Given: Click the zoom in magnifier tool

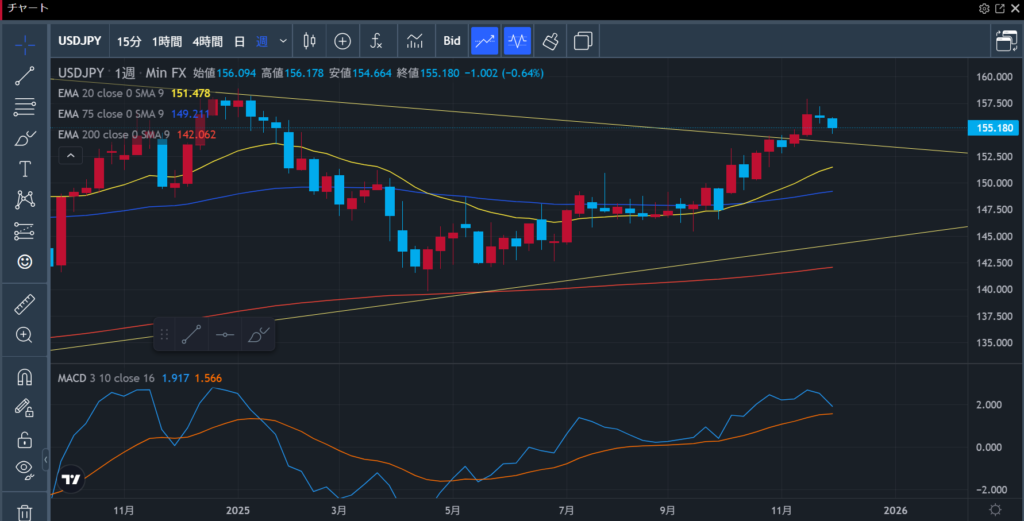Looking at the screenshot, I should coord(25,335).
